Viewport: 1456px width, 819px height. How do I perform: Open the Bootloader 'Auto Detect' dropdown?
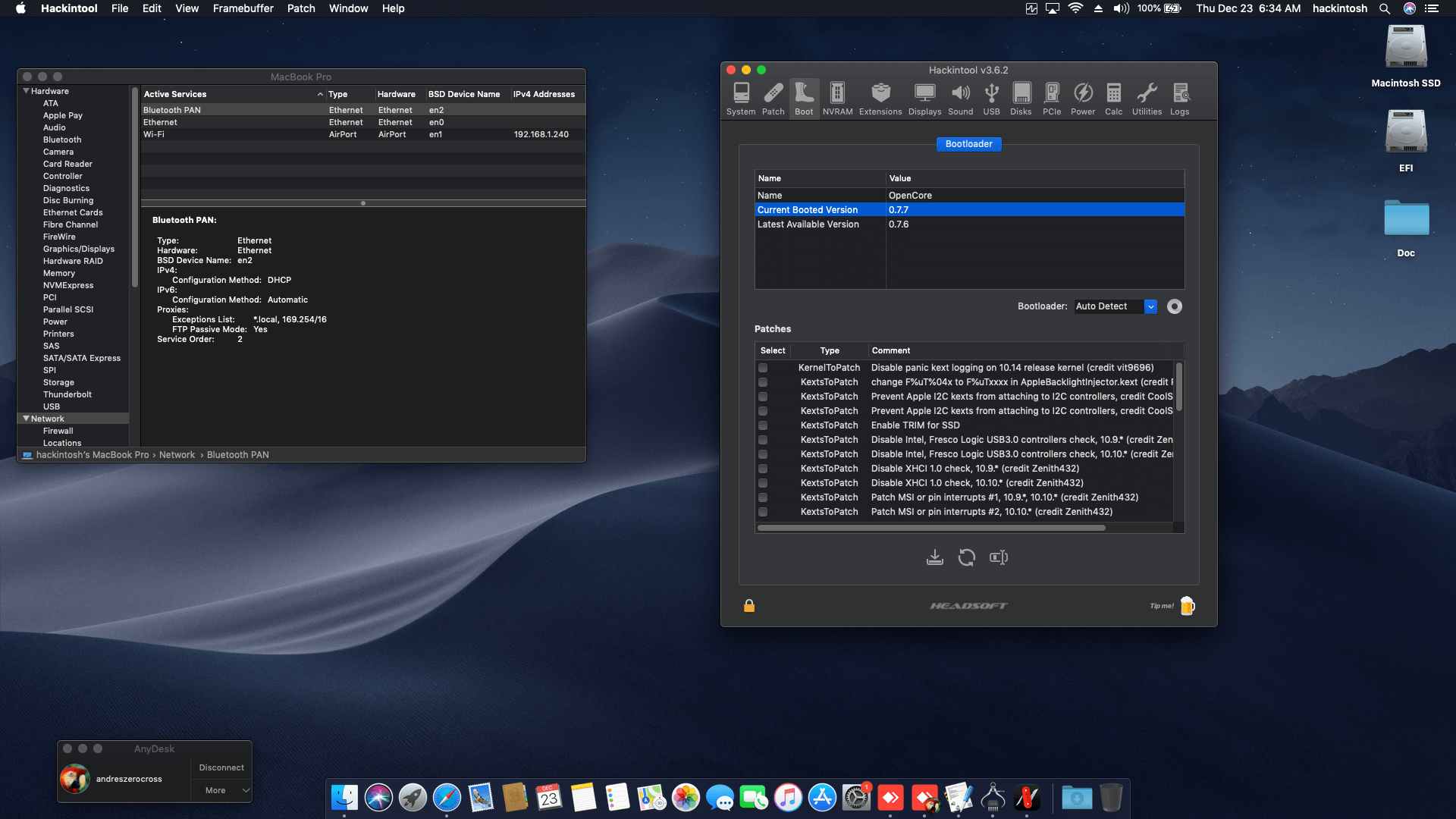coord(1150,306)
